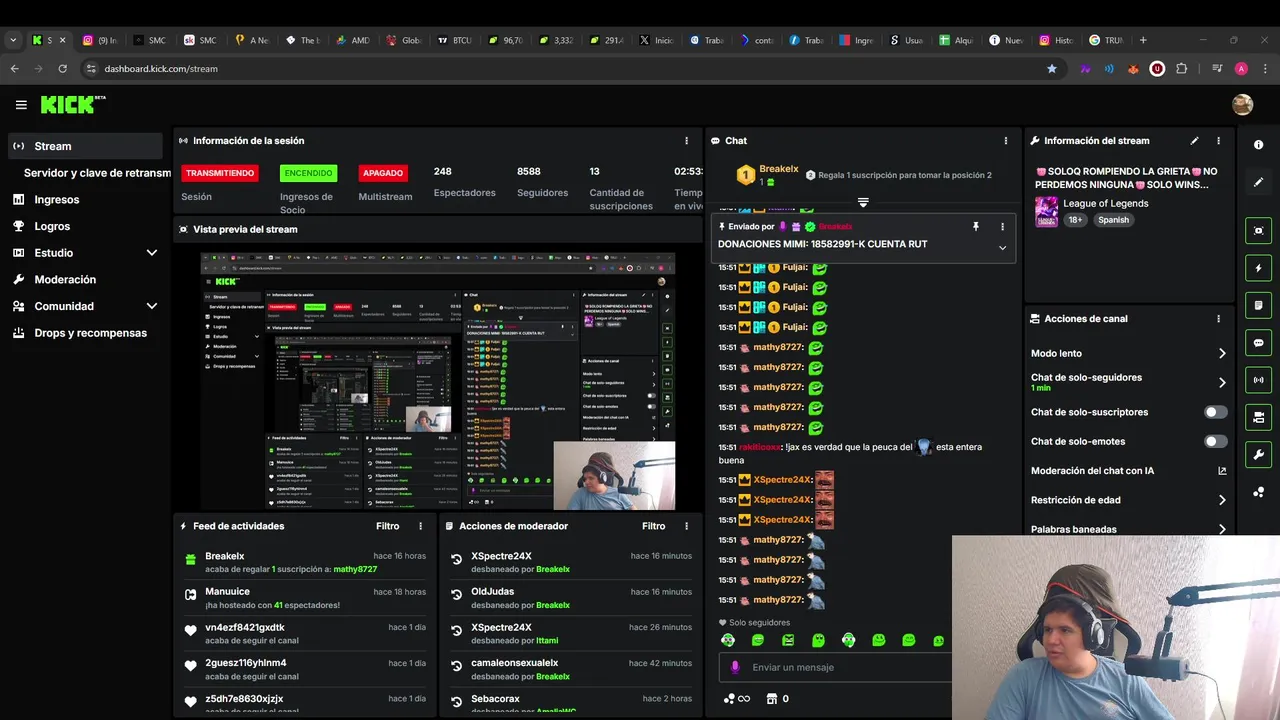Open Acciones de canal three-dot menu

1218,319
